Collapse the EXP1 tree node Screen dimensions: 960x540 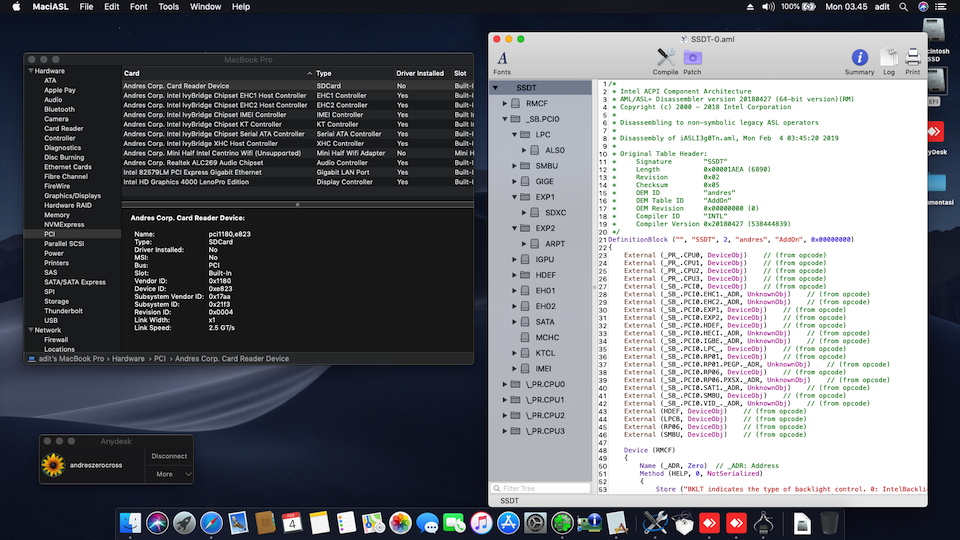[x=515, y=197]
